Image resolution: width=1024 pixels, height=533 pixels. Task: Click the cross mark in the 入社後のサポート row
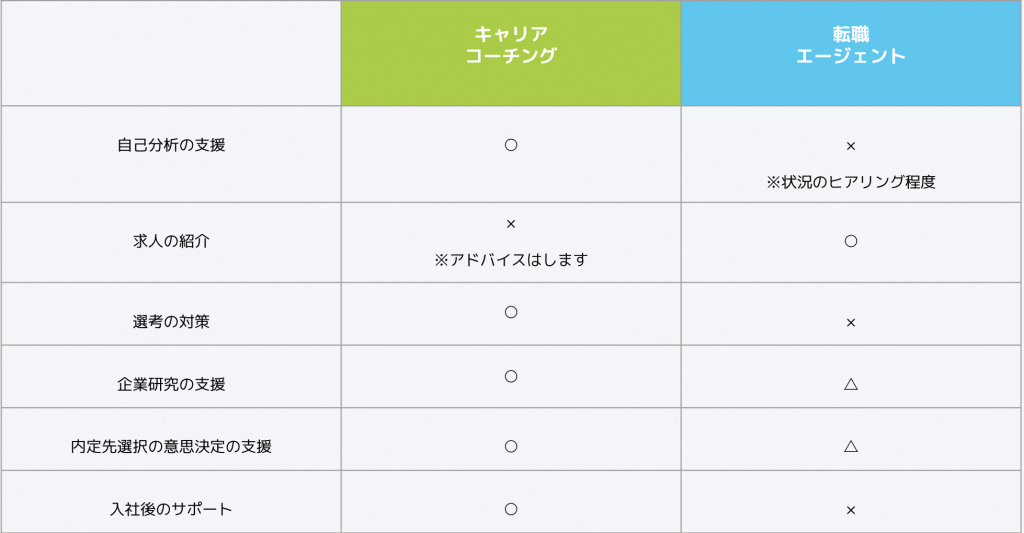(851, 510)
